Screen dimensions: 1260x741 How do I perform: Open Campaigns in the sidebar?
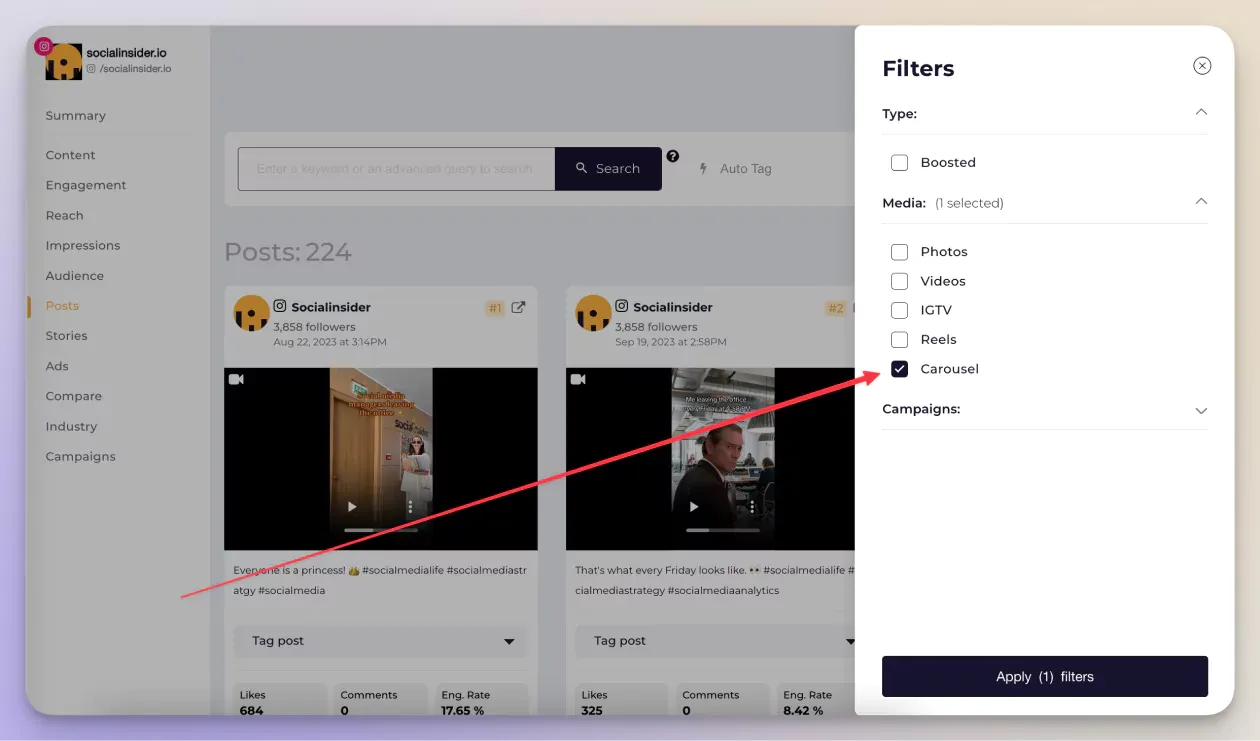[80, 456]
